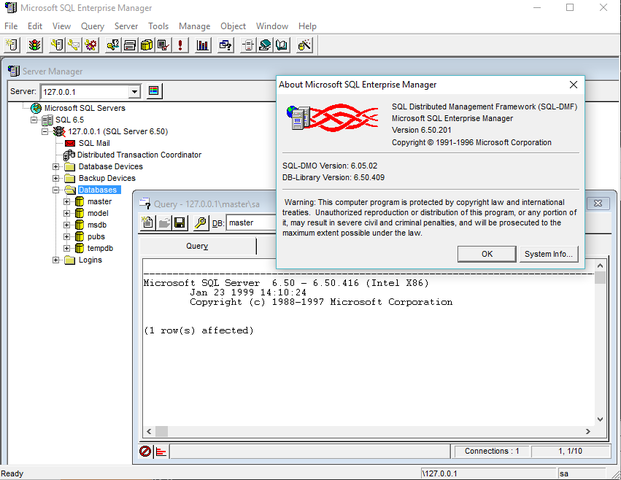This screenshot has width=621, height=480.
Task: Click the keys and person logins toolbar icon
Action: [x=113, y=45]
